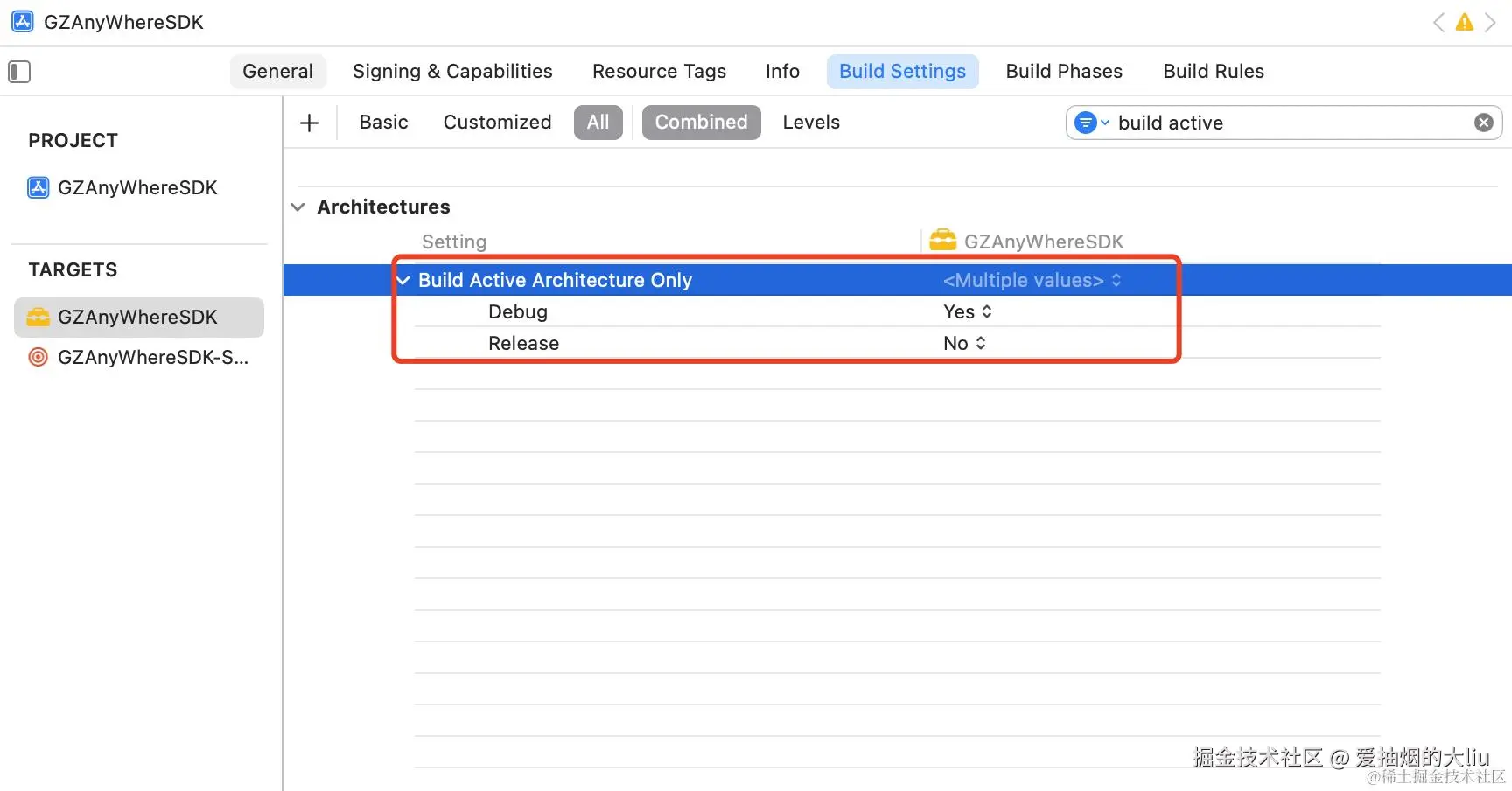1512x791 pixels.
Task: Open Signing & Capabilities tab
Action: click(x=452, y=72)
